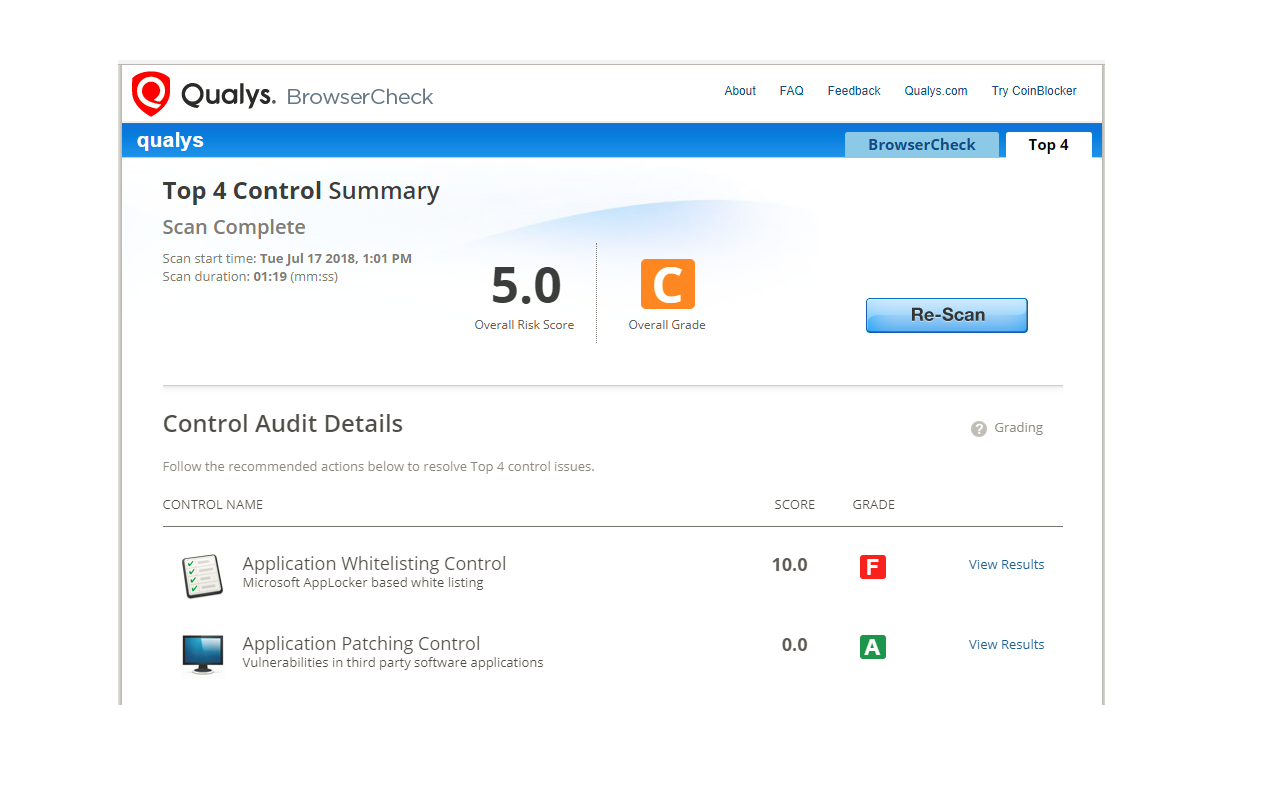Switch to the BrowserCheck tab
Viewport: 1280px width, 800px height.
click(x=922, y=144)
